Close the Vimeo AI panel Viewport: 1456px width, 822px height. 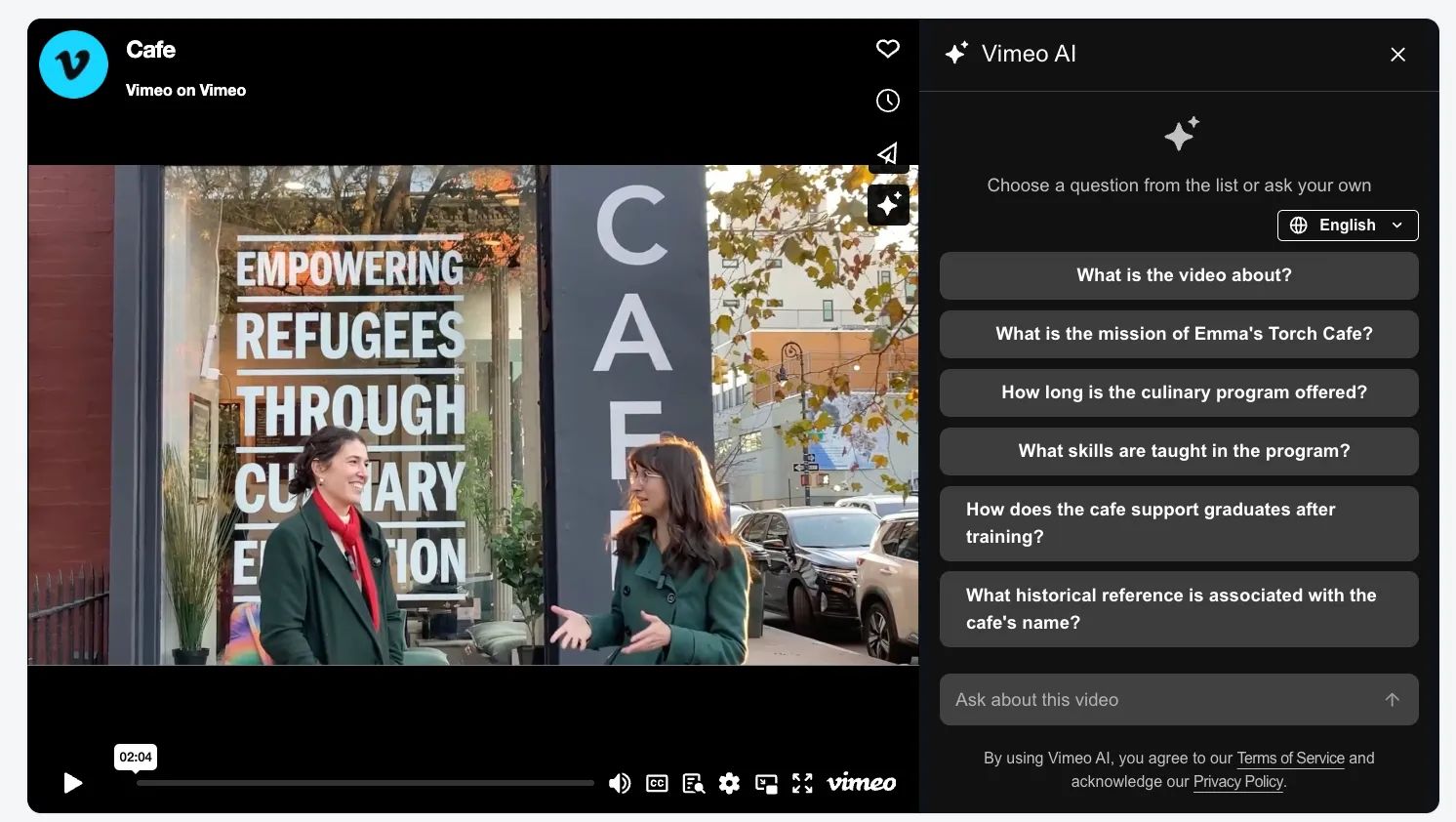(x=1397, y=55)
